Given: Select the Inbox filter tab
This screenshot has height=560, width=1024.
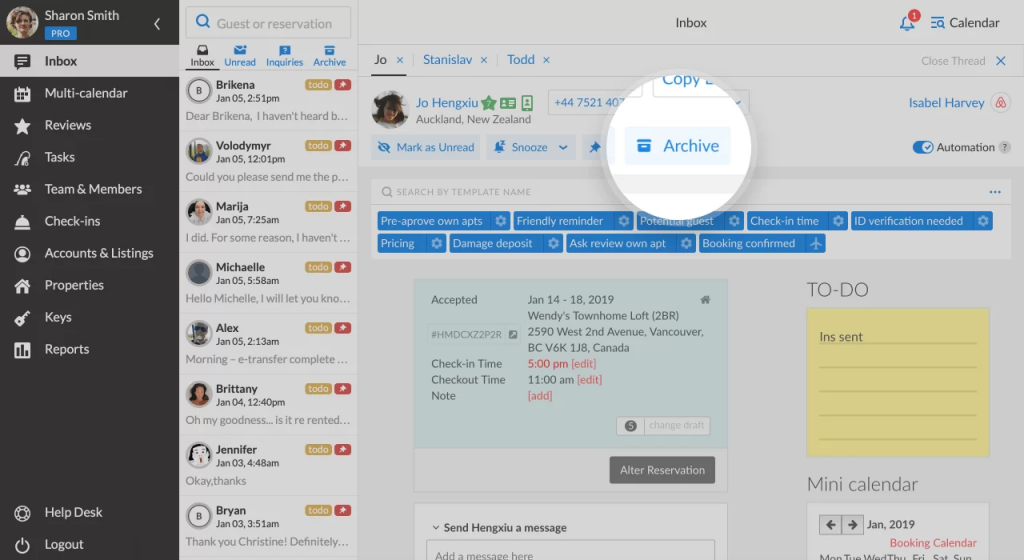Looking at the screenshot, I should coord(202,56).
